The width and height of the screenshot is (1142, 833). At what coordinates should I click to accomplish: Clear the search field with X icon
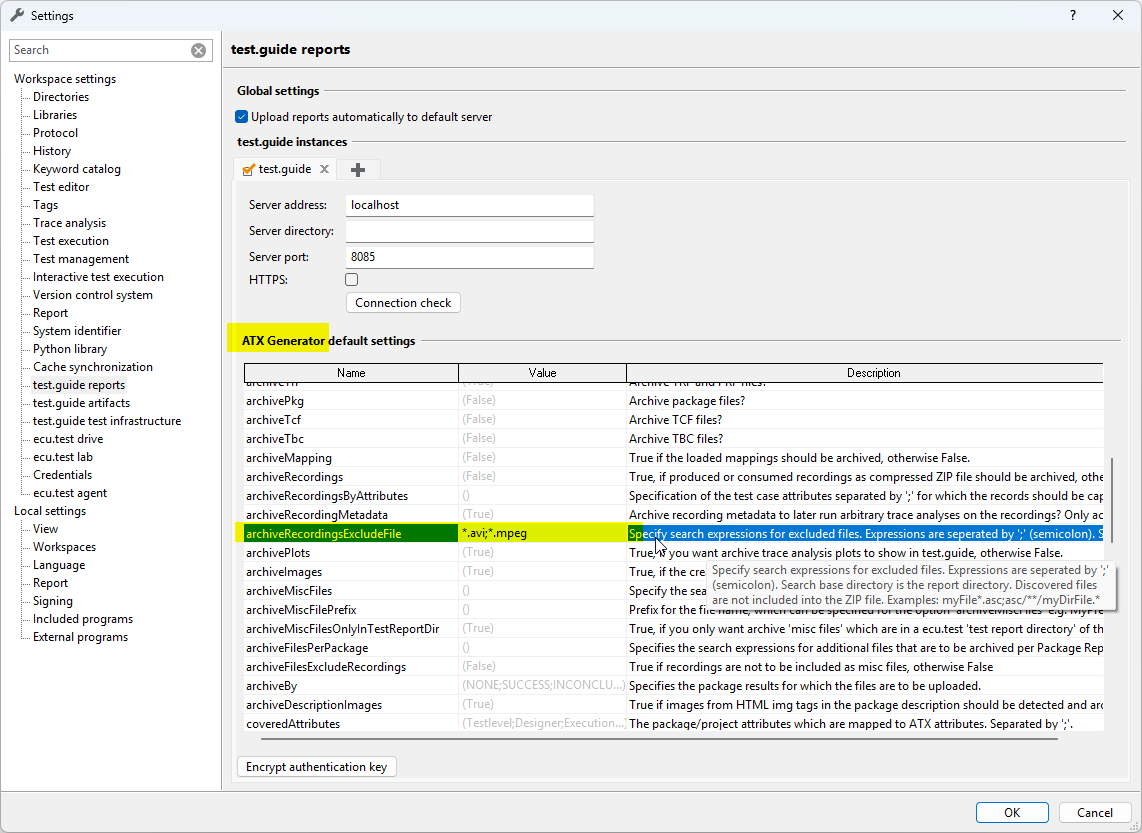click(198, 50)
